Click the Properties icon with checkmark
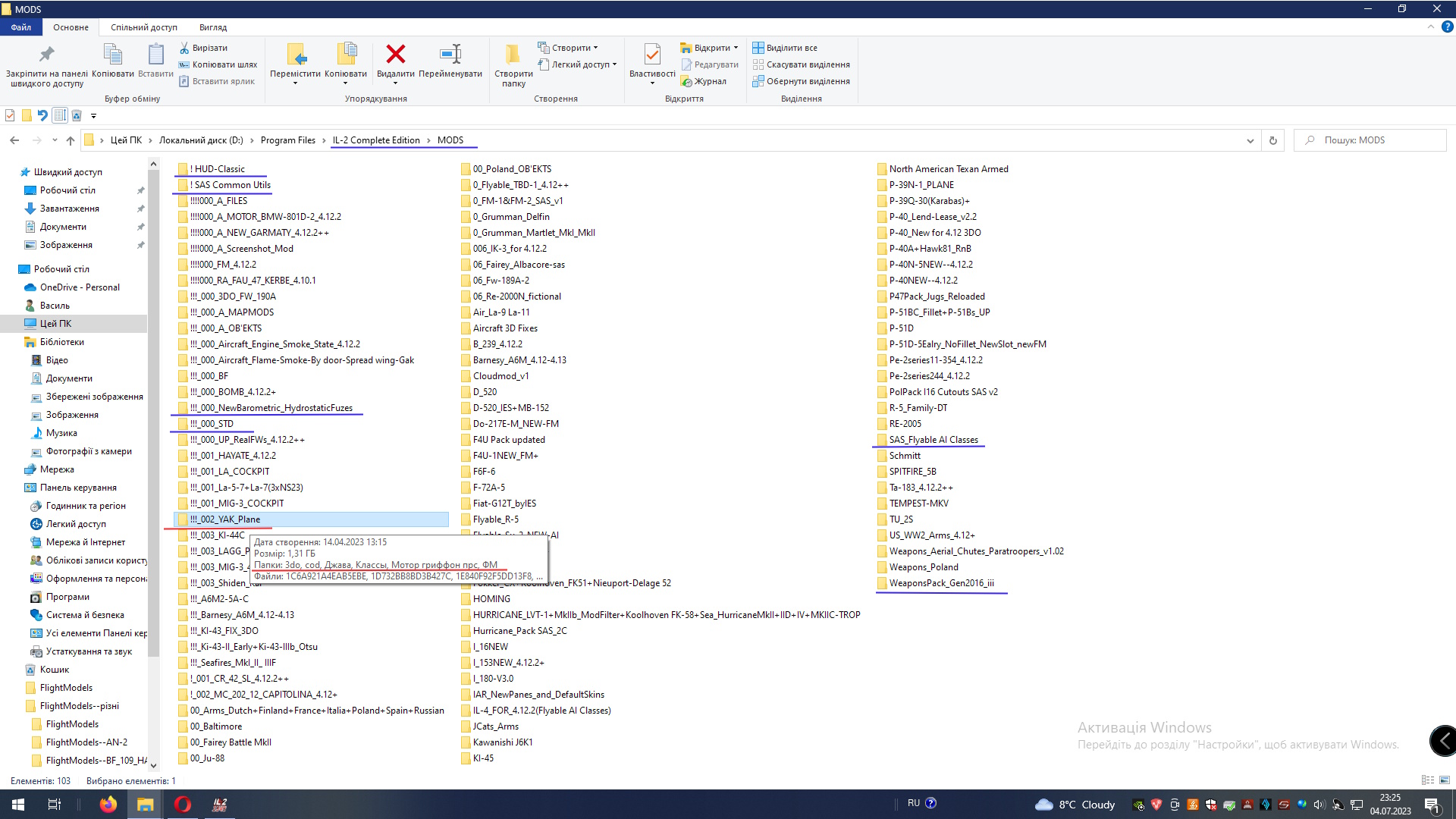Screen dimensions: 1456x819 pyautogui.click(x=651, y=55)
